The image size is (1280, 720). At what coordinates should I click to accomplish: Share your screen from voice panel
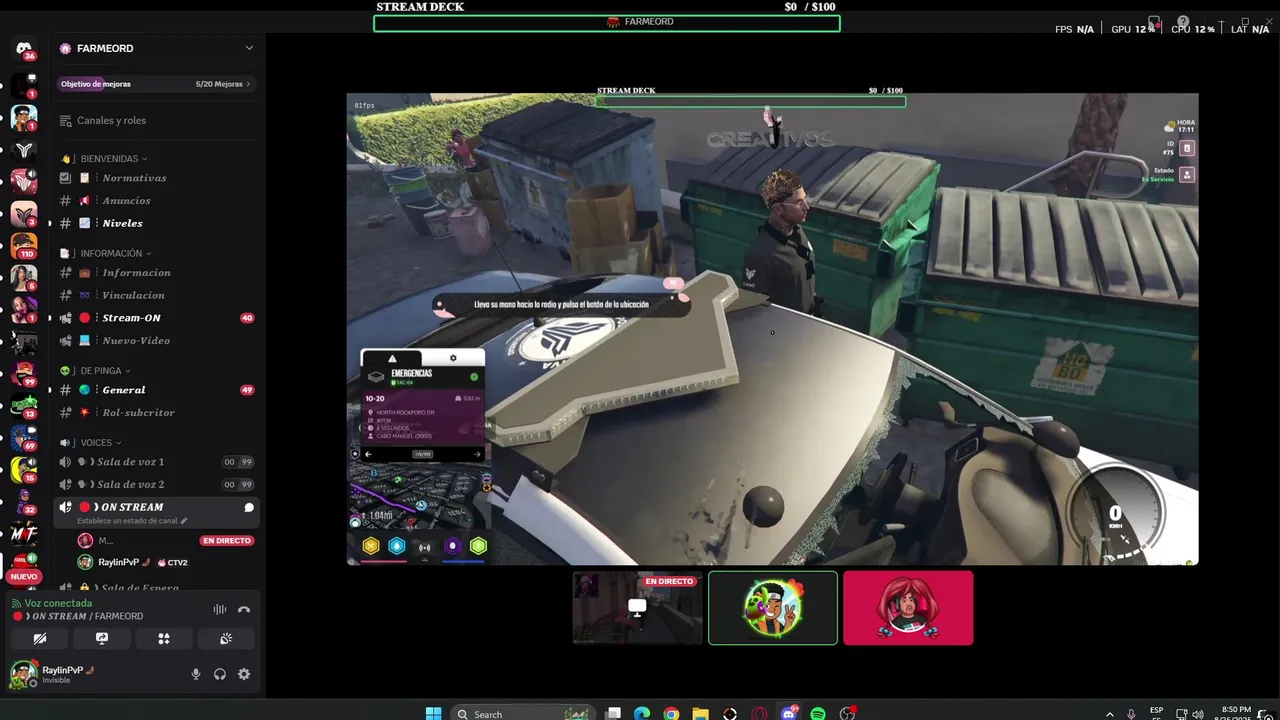pyautogui.click(x=101, y=638)
